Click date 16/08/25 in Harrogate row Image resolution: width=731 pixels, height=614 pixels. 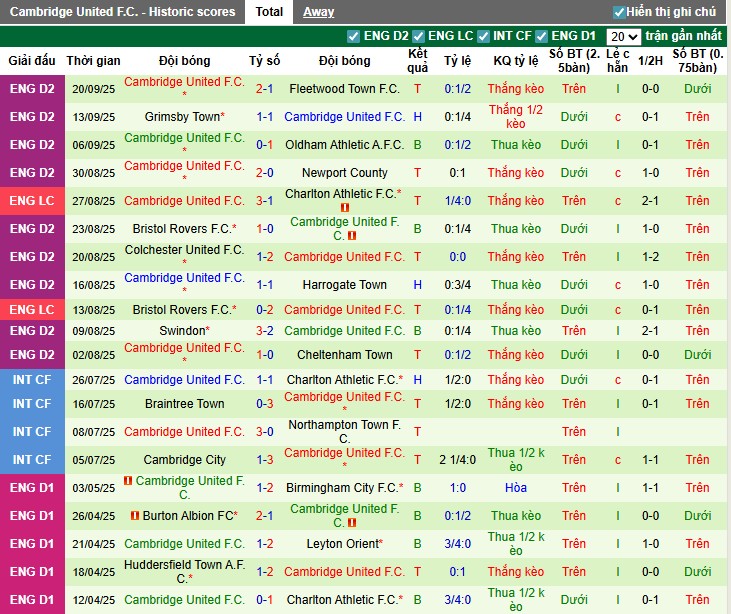[x=93, y=285]
